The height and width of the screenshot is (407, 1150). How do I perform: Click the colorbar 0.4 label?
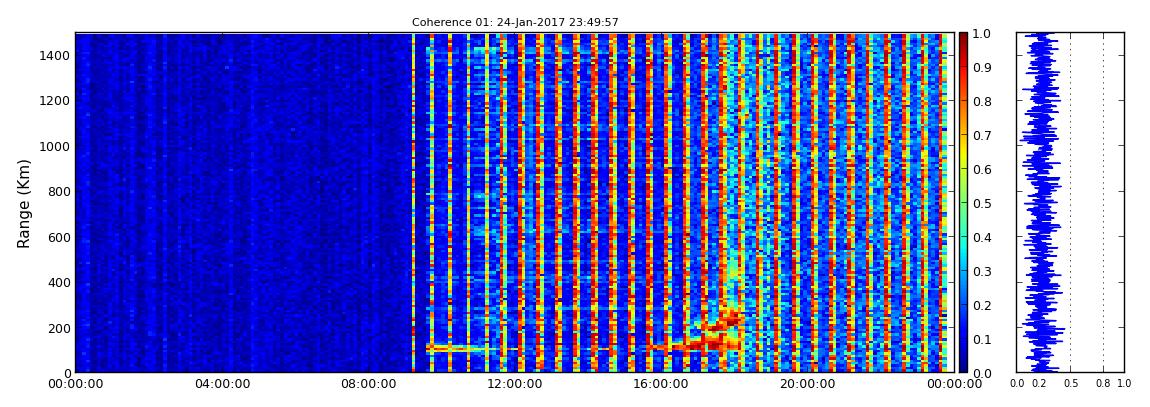(981, 238)
